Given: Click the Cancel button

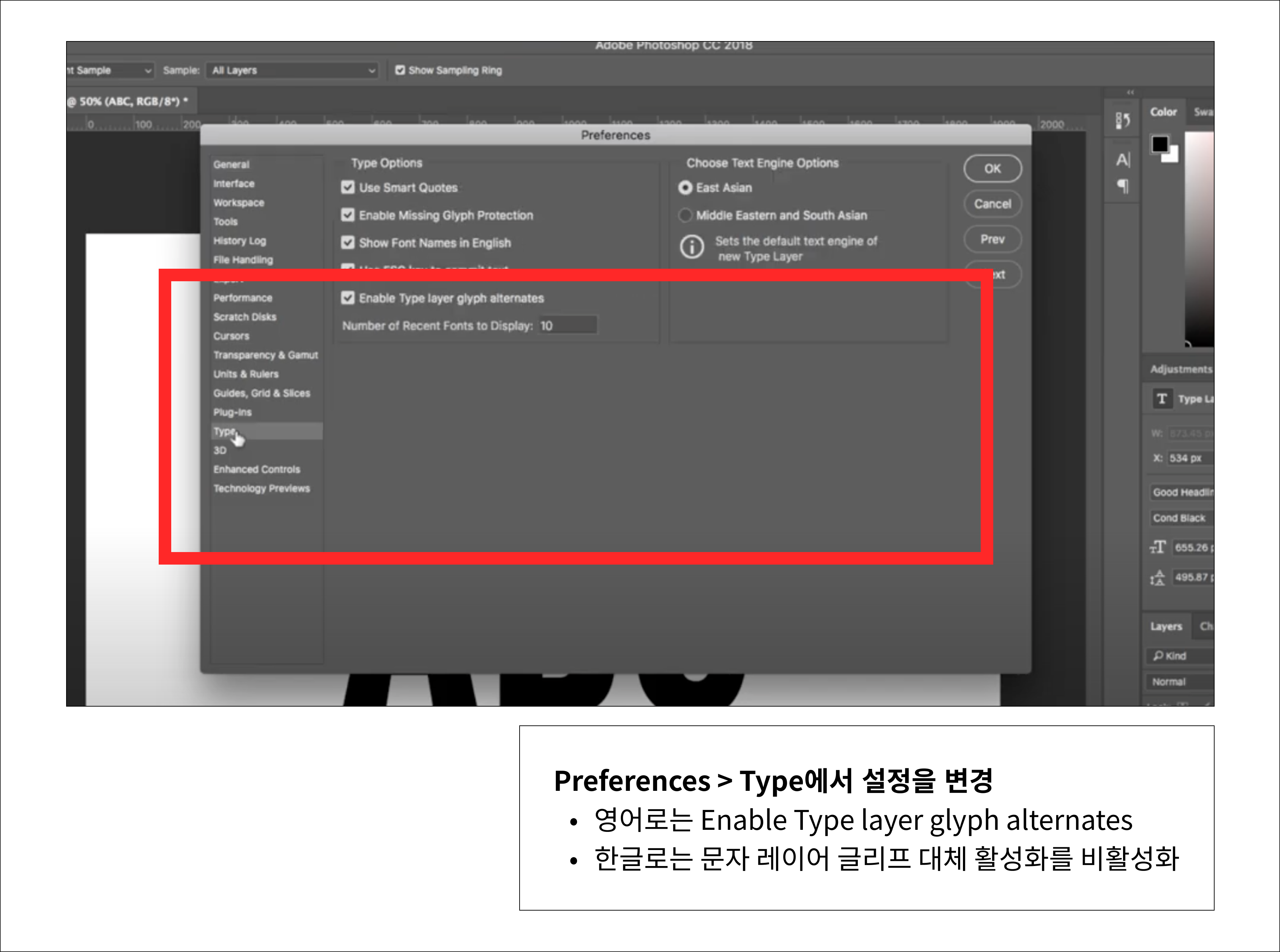Looking at the screenshot, I should point(992,204).
